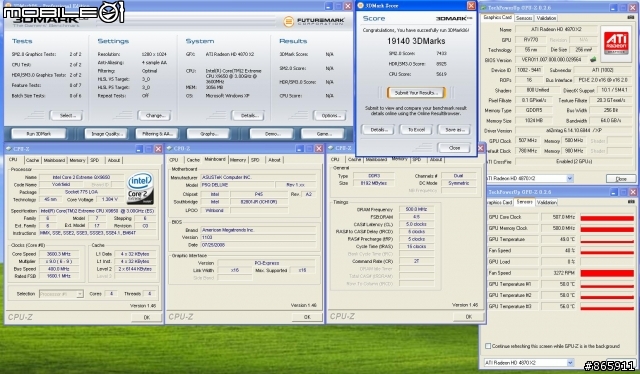Open the CPU-Z processor Selection dropdown

(80, 294)
